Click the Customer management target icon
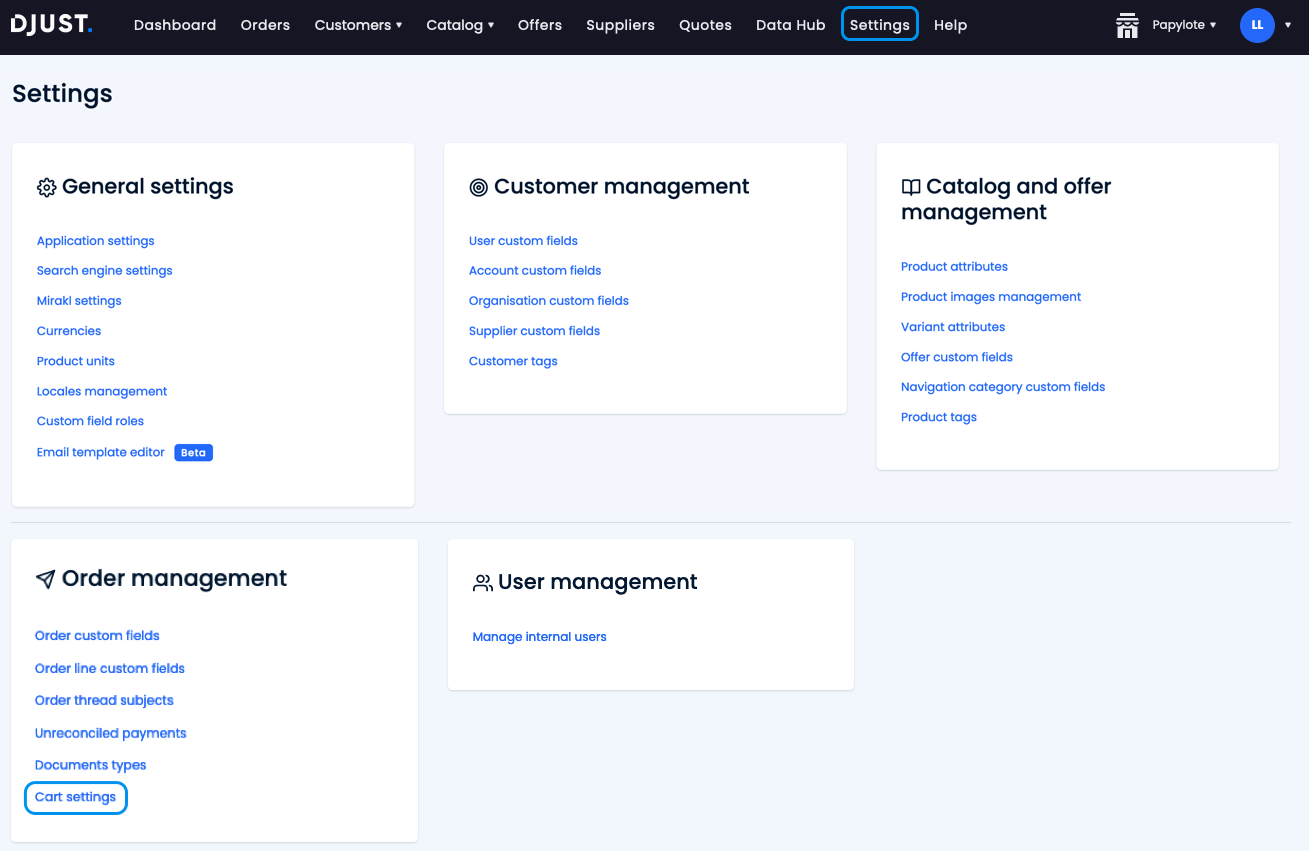Image resolution: width=1309 pixels, height=851 pixels. pyautogui.click(x=479, y=188)
